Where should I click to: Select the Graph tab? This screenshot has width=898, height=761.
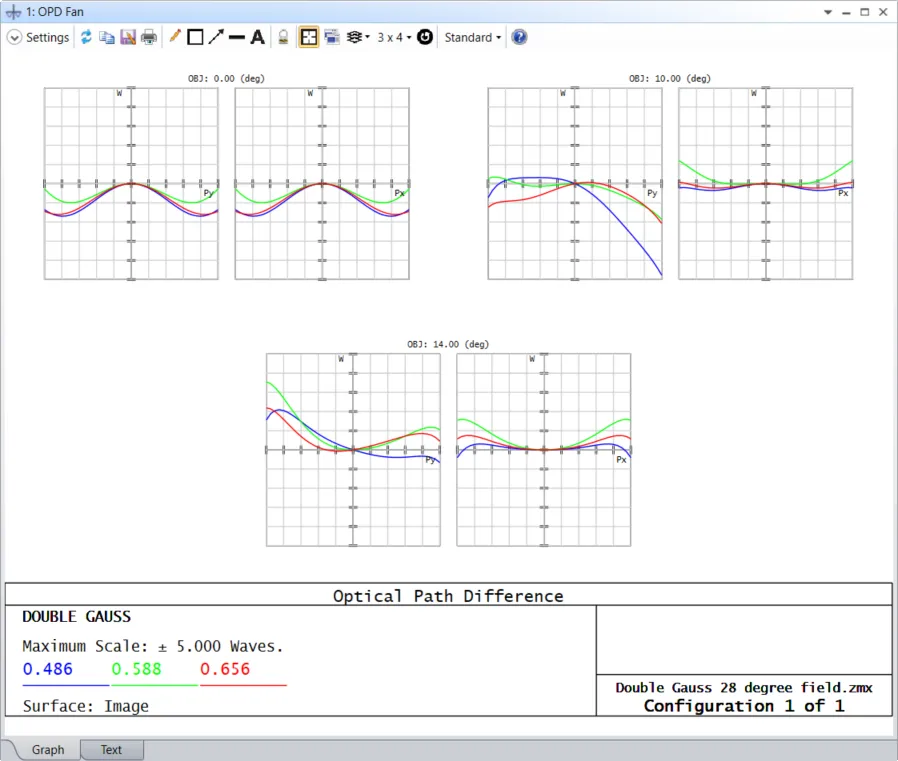[47, 750]
